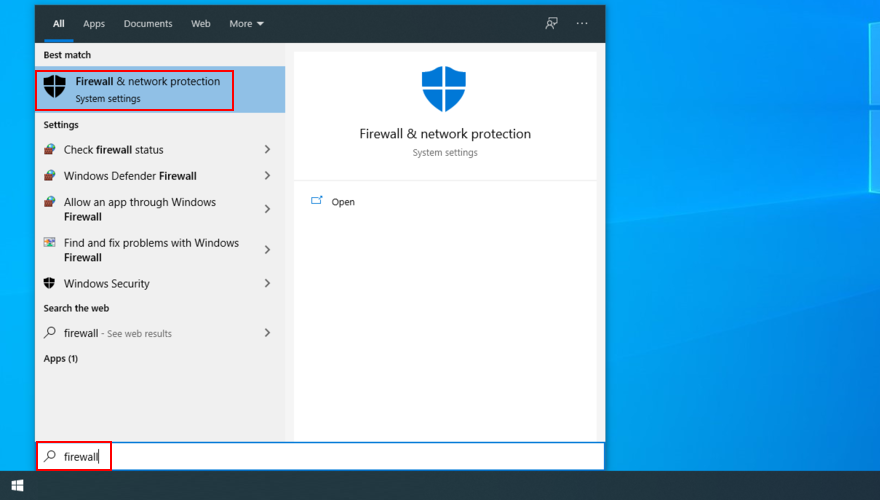Expand arrow next to firewall web results

267,333
